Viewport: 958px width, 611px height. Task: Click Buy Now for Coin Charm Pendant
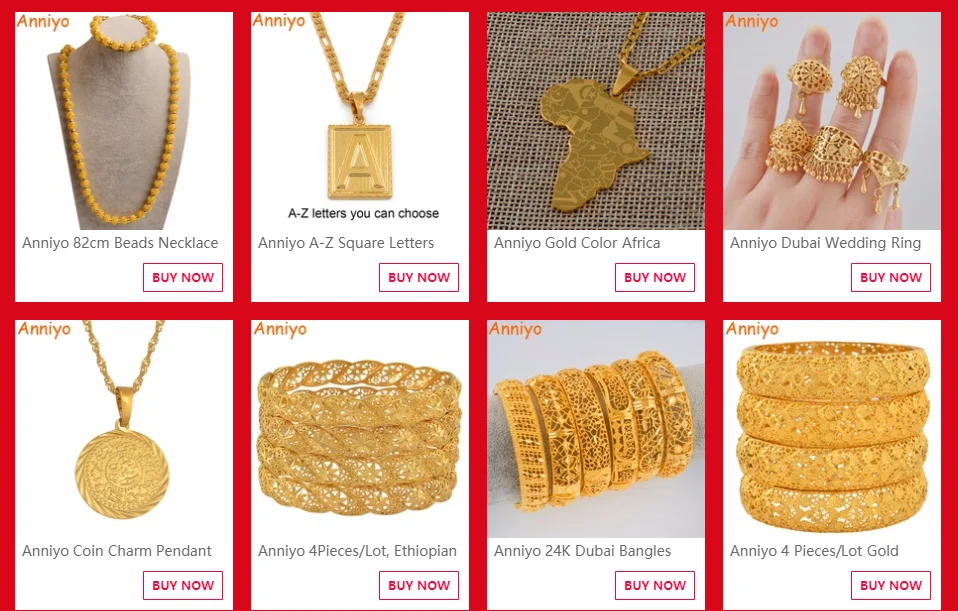(x=183, y=585)
